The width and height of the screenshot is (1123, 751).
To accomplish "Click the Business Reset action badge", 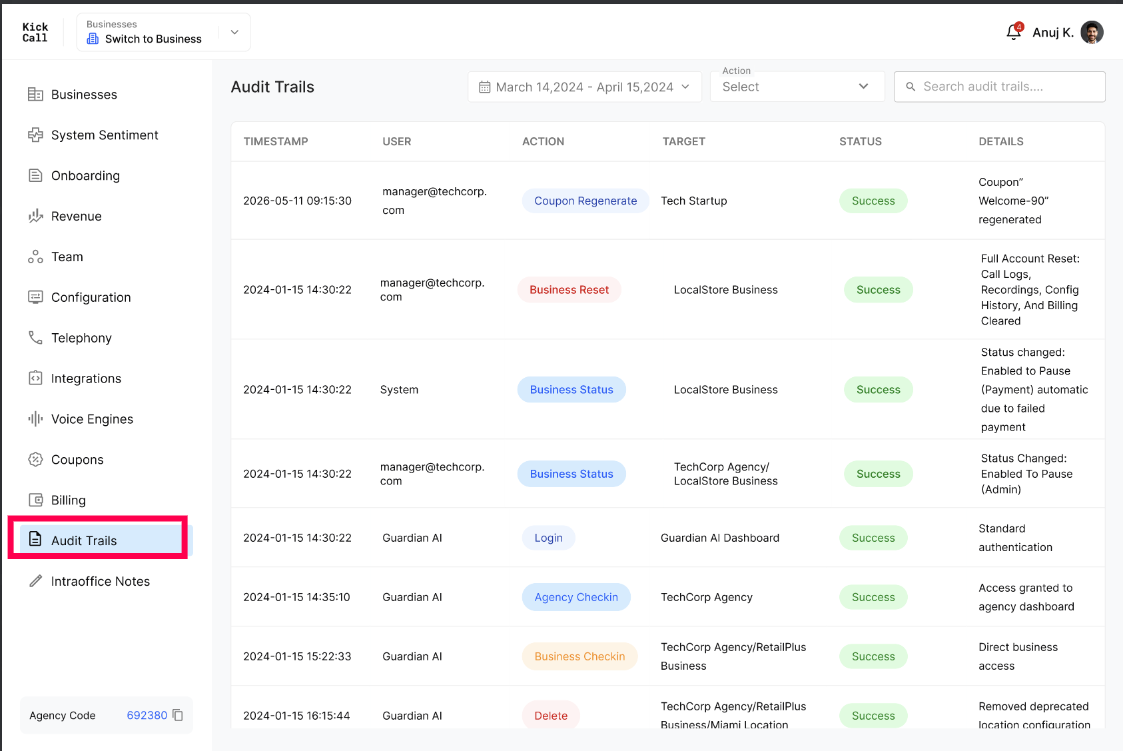I will [x=569, y=290].
